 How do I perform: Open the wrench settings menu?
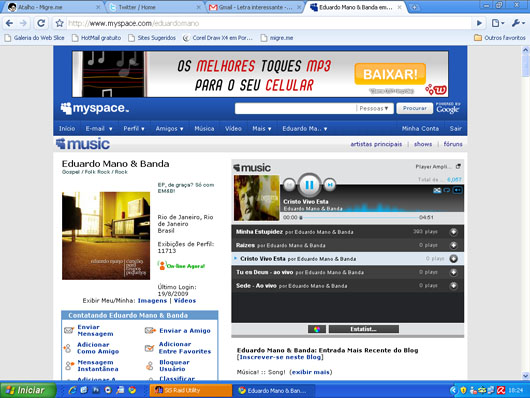point(518,23)
